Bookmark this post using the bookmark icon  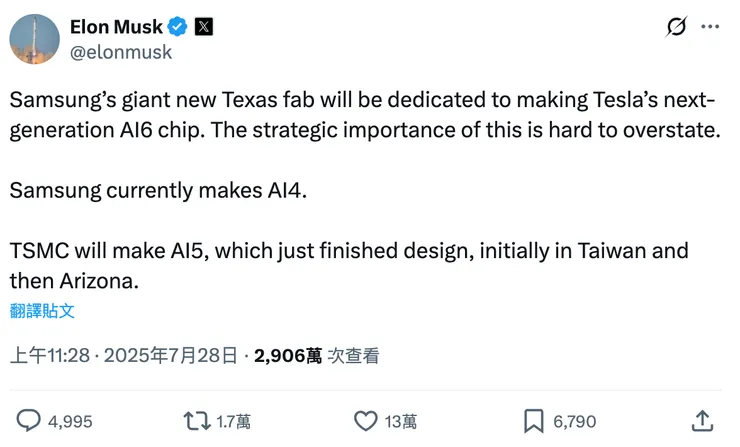click(x=534, y=421)
